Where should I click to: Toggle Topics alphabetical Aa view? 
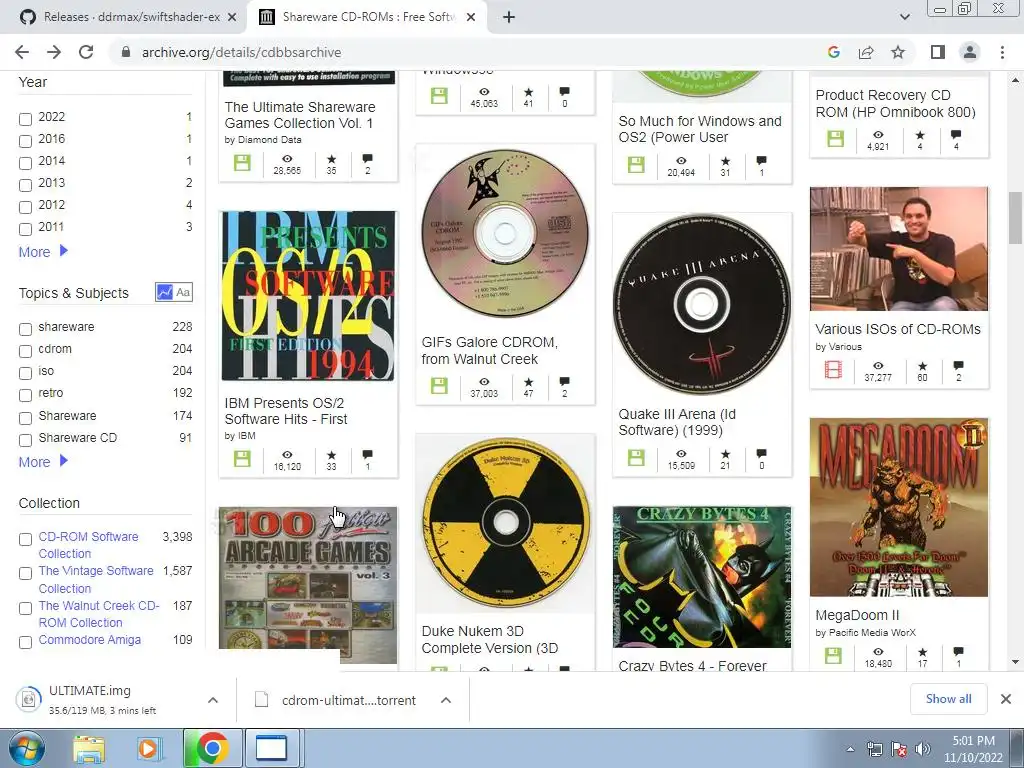pos(184,292)
